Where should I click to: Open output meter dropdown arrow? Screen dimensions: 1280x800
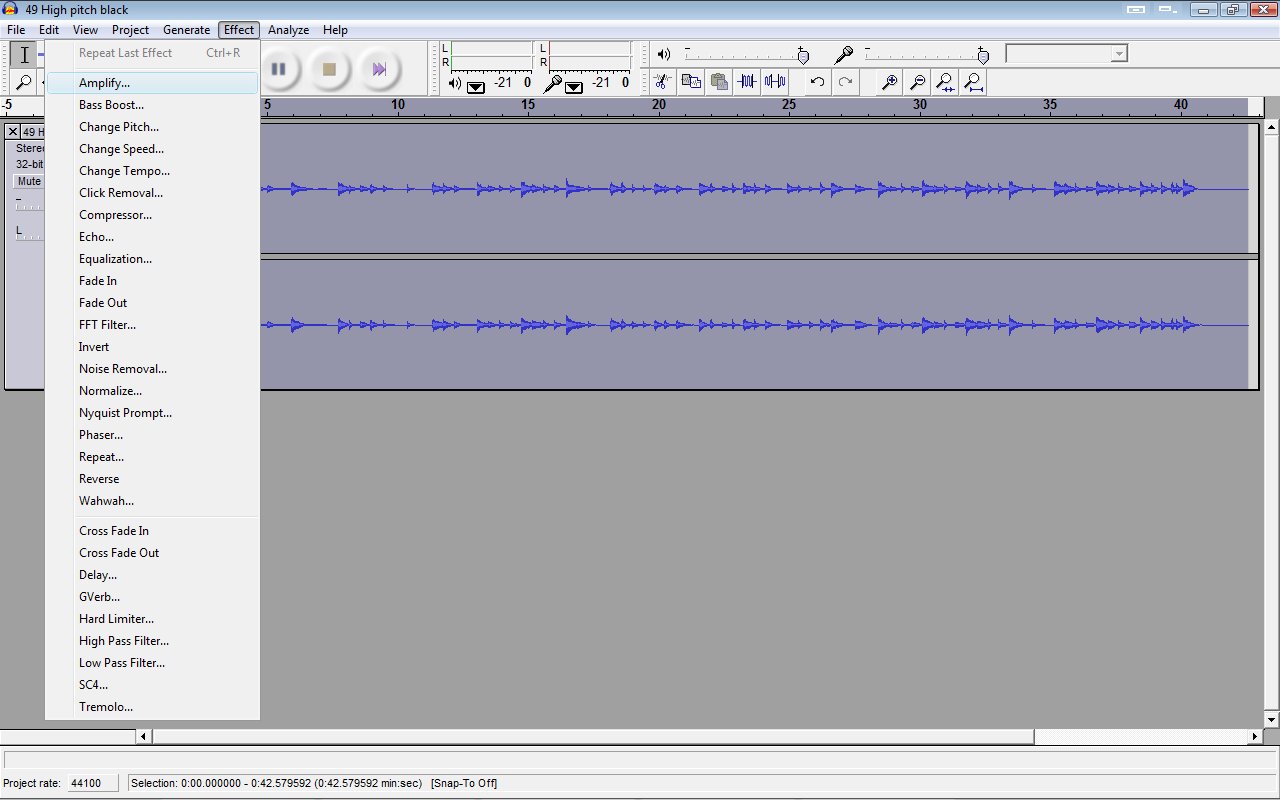[476, 87]
